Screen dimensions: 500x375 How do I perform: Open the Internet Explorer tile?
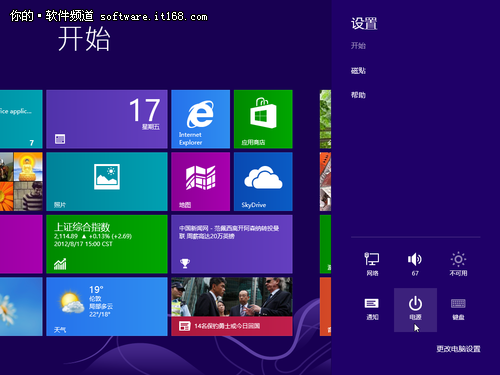200,119
